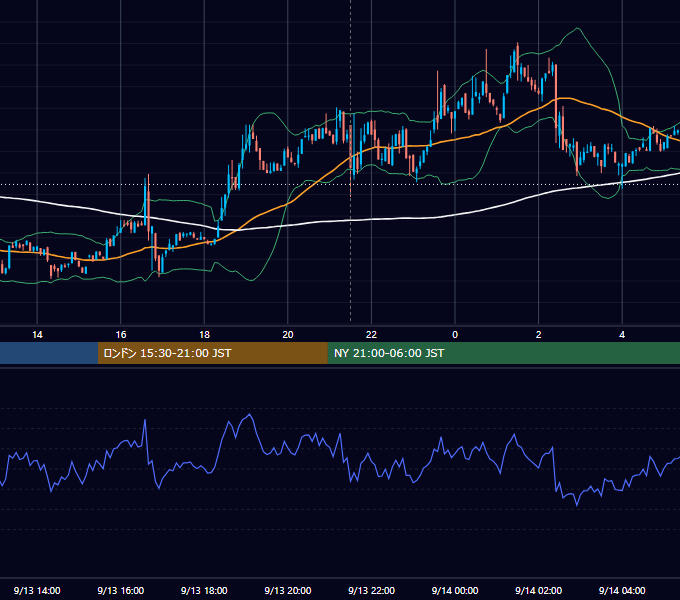Click the 9/13 16:00 label on oscillator axis
The height and width of the screenshot is (600, 680).
[121, 590]
